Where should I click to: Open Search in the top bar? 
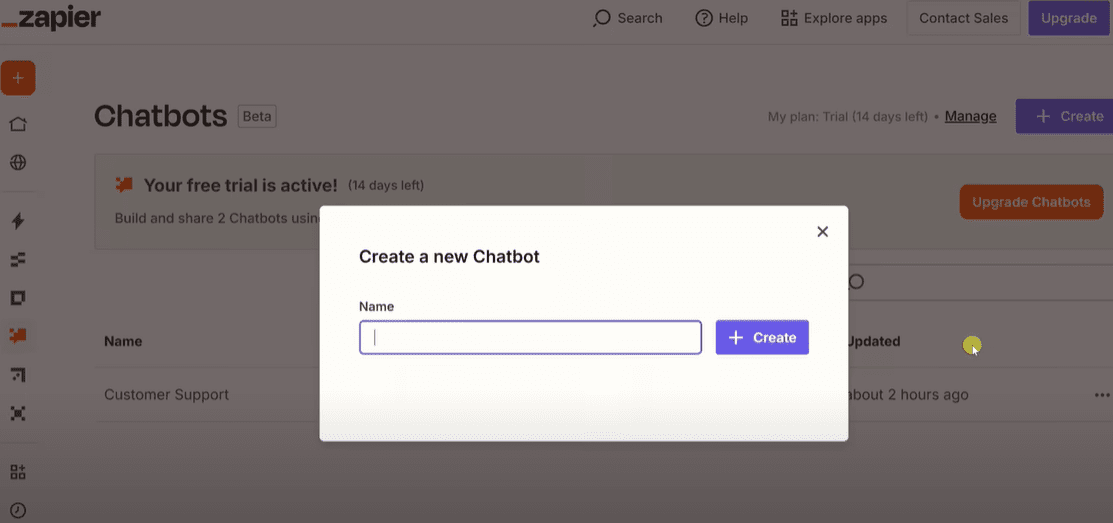[x=628, y=18]
